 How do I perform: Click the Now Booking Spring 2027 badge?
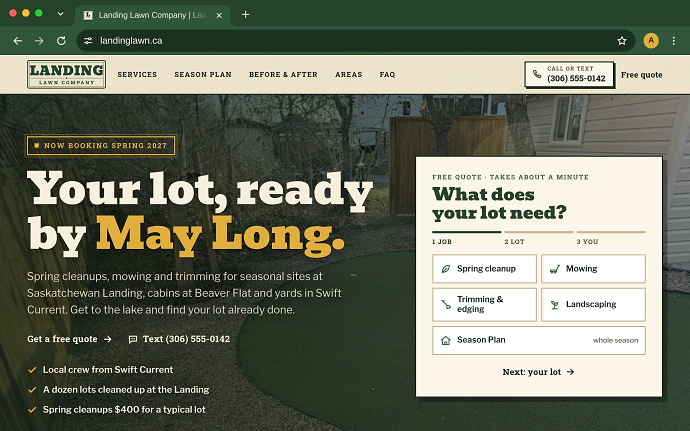pos(101,145)
